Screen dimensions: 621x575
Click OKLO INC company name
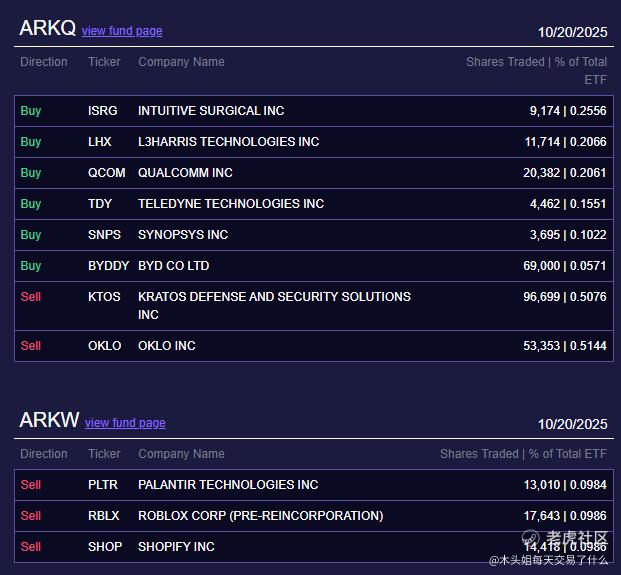(167, 346)
